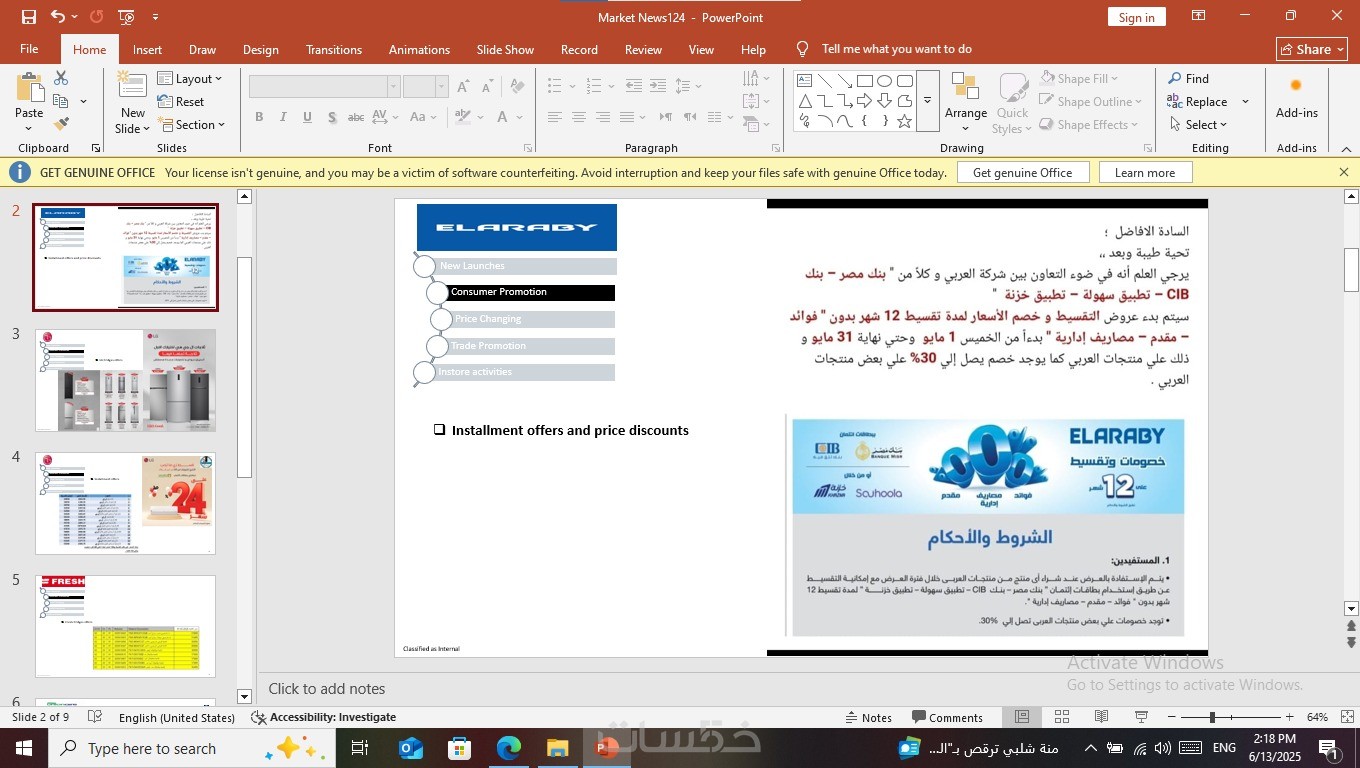The image size is (1360, 768).
Task: Open the Arrange dropdown
Action: click(x=966, y=102)
